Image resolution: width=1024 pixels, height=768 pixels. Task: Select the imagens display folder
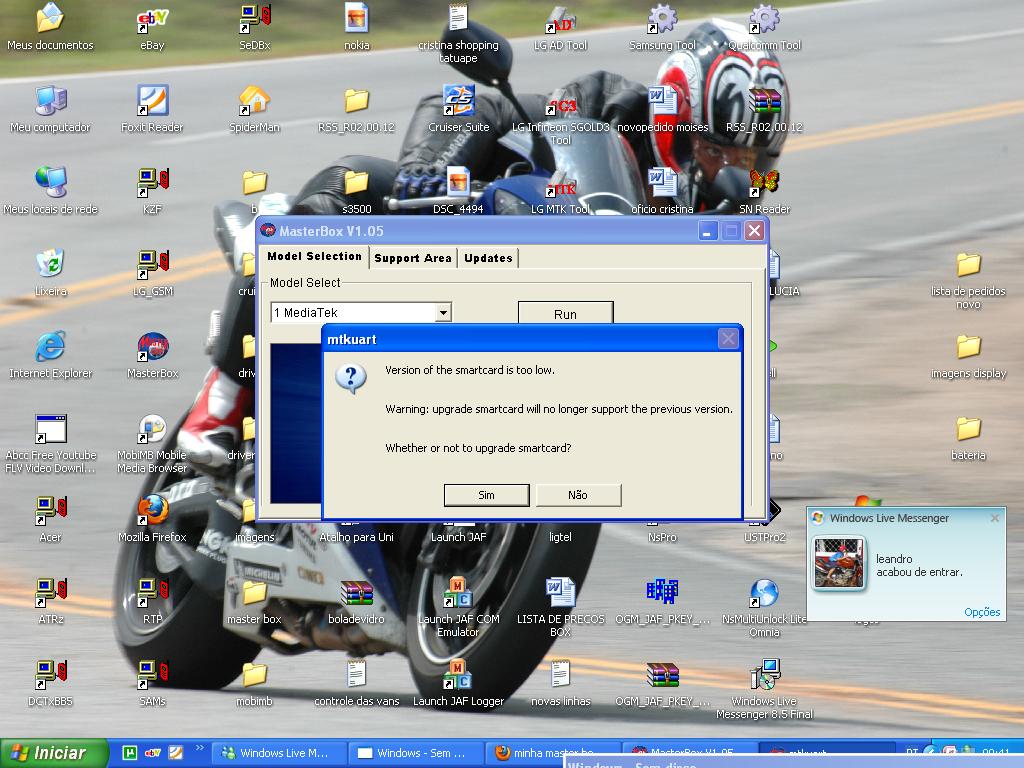[x=968, y=355]
